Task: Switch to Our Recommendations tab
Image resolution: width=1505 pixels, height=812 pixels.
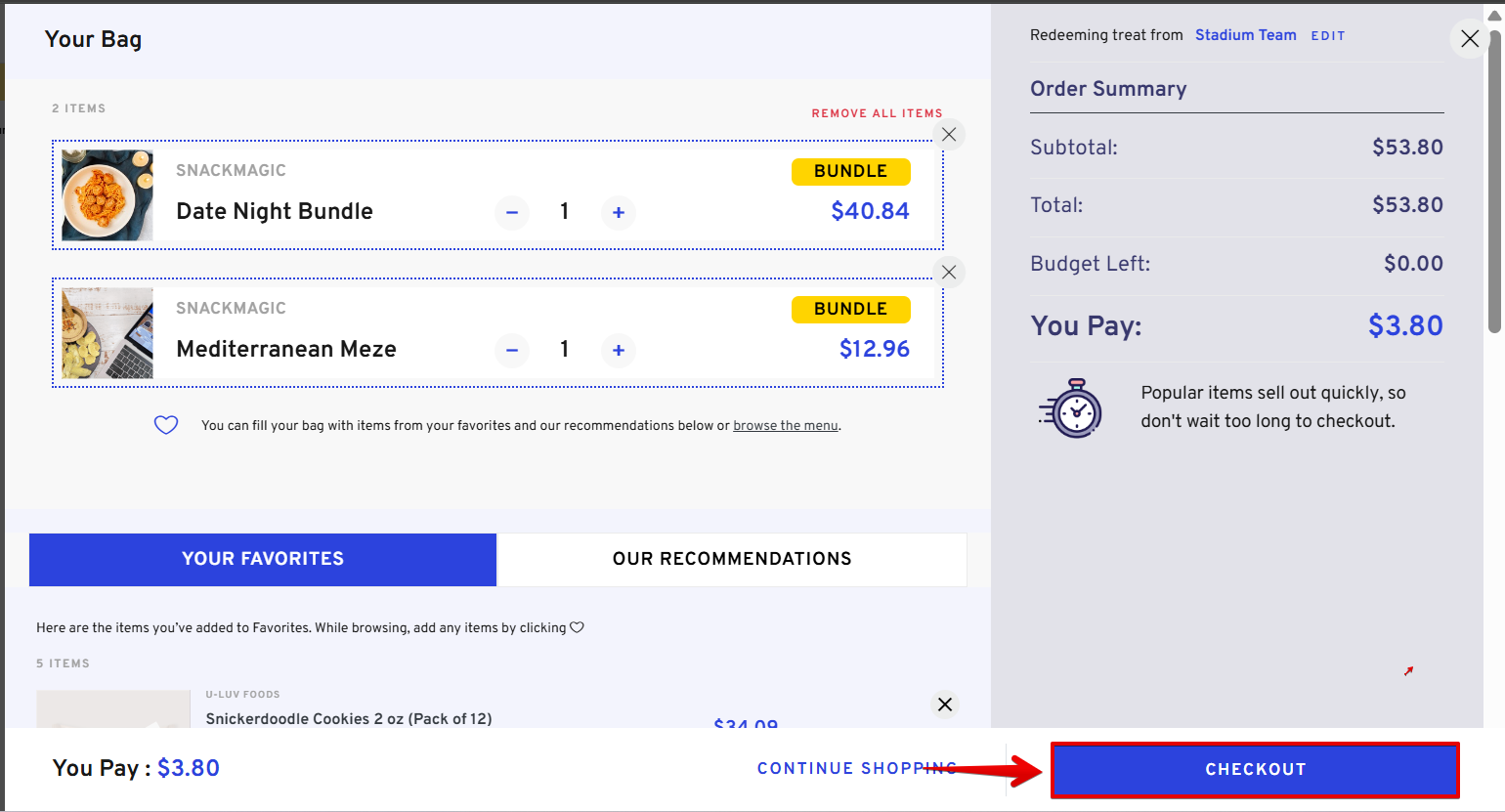Action: pyautogui.click(x=732, y=559)
